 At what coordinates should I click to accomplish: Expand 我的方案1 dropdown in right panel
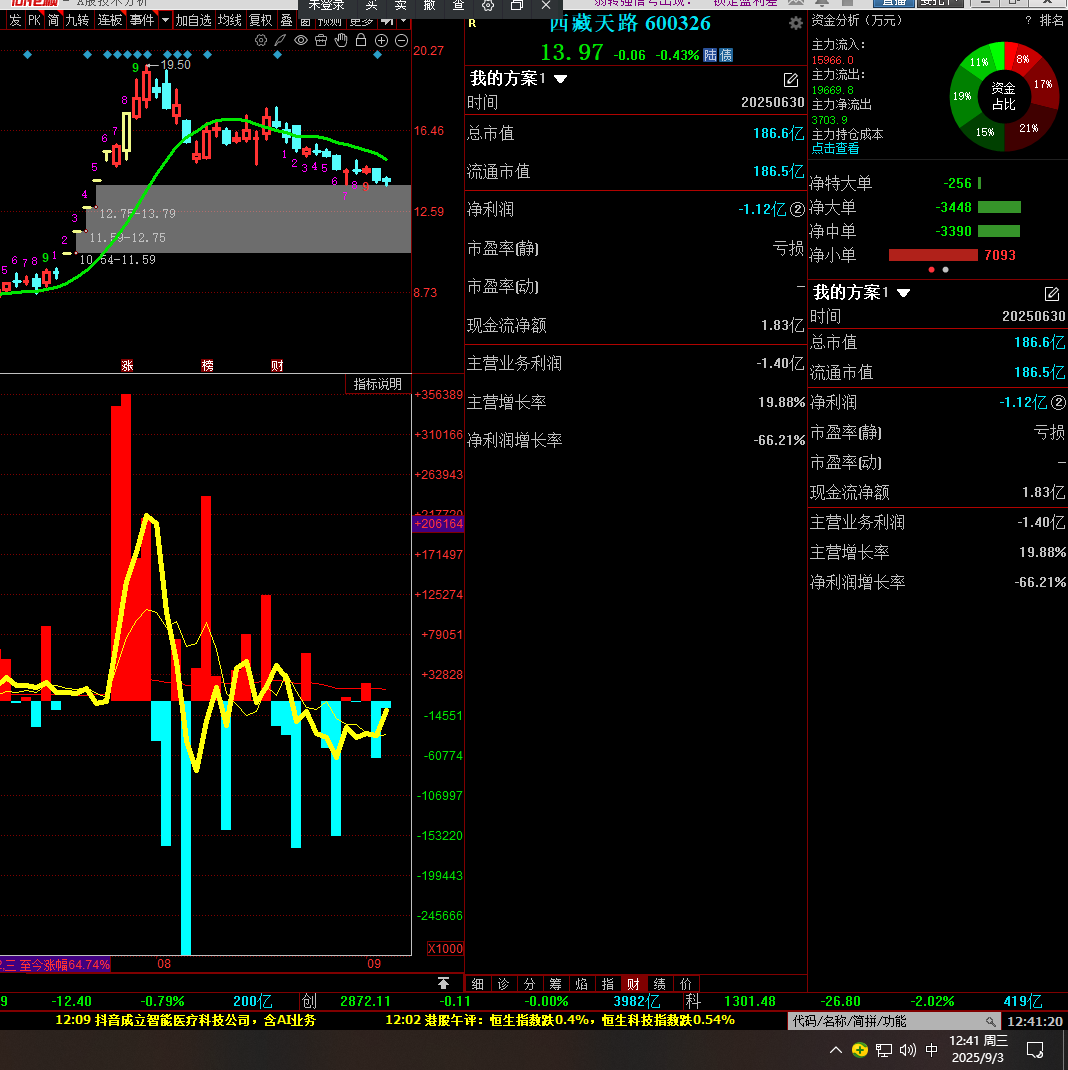pos(904,293)
